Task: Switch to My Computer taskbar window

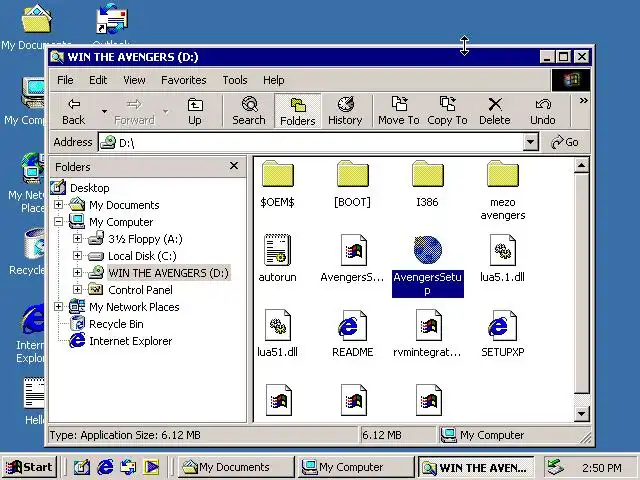Action: (355, 467)
